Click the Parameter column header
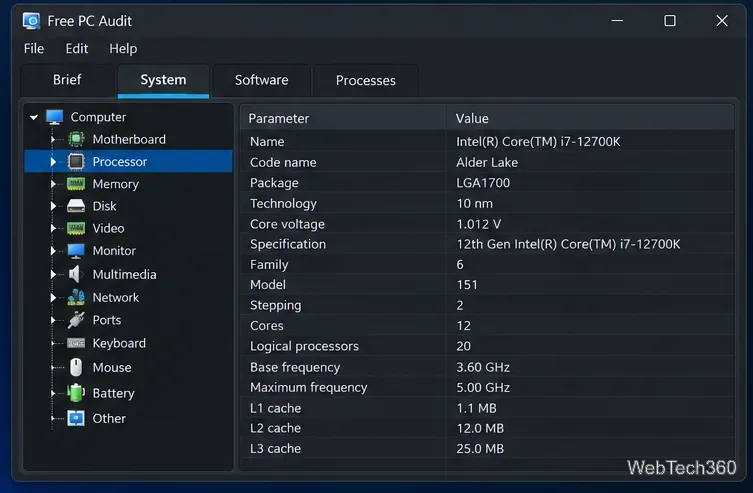The width and height of the screenshot is (753, 493). point(342,118)
